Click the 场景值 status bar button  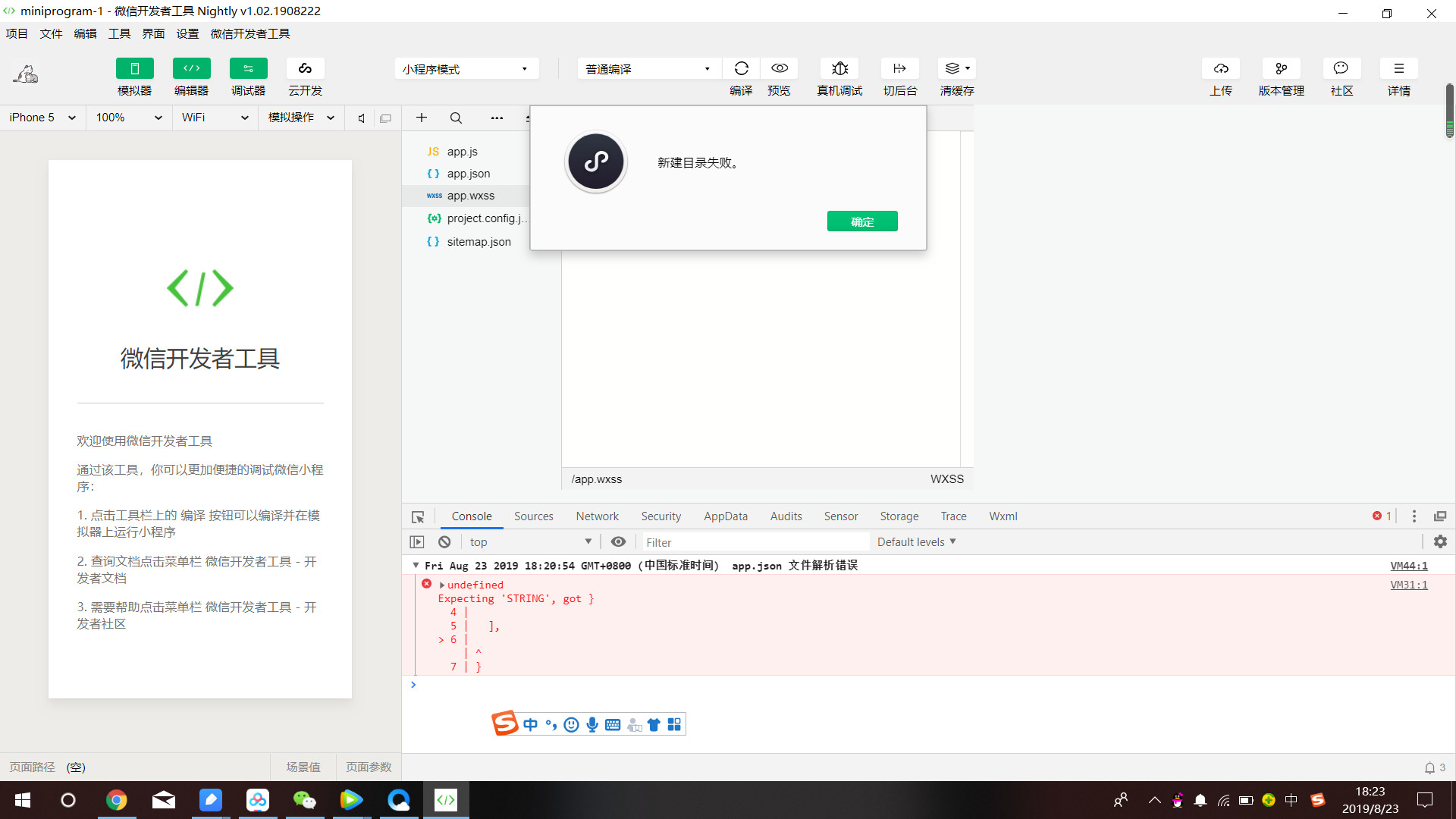click(303, 767)
